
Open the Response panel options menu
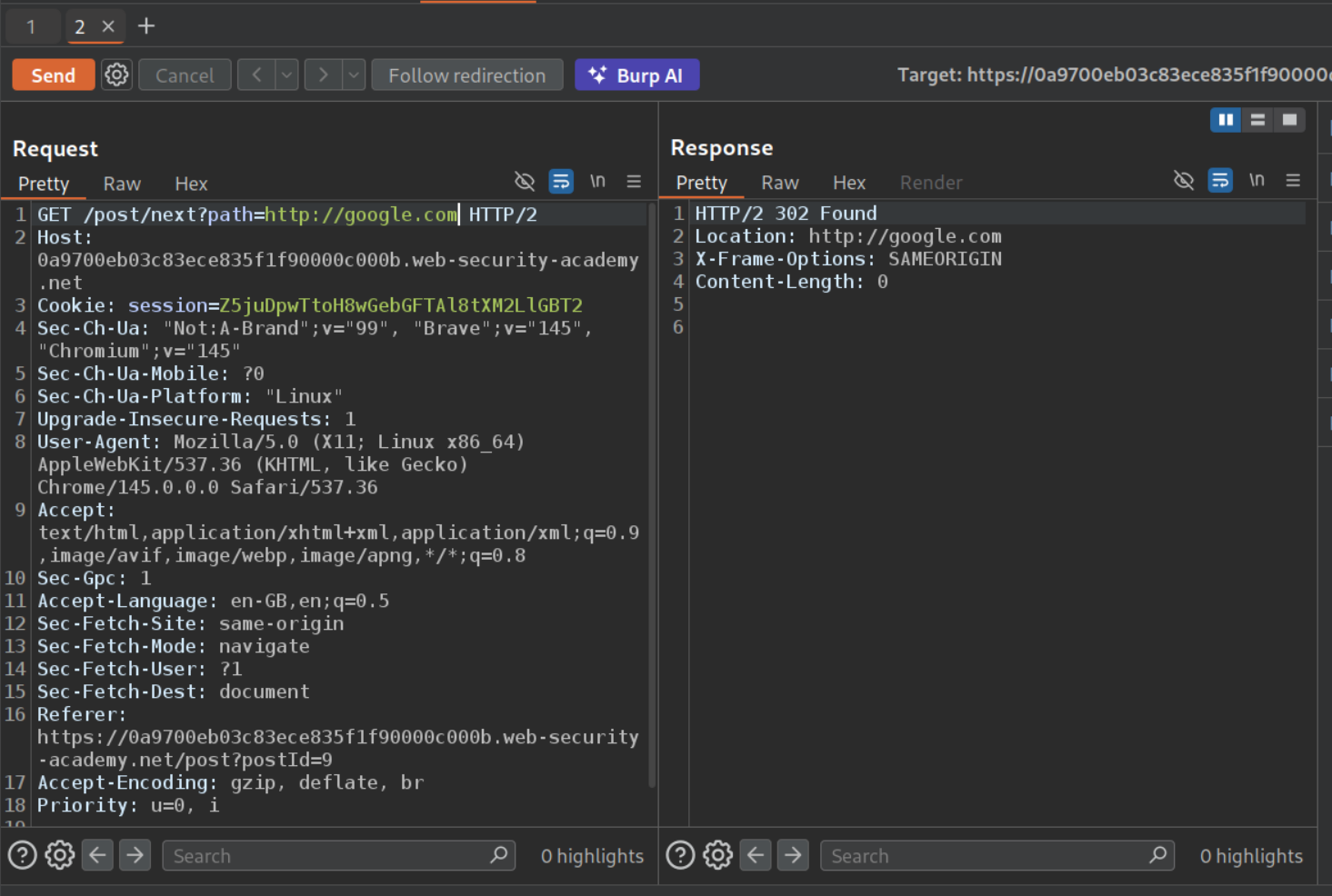(1292, 181)
